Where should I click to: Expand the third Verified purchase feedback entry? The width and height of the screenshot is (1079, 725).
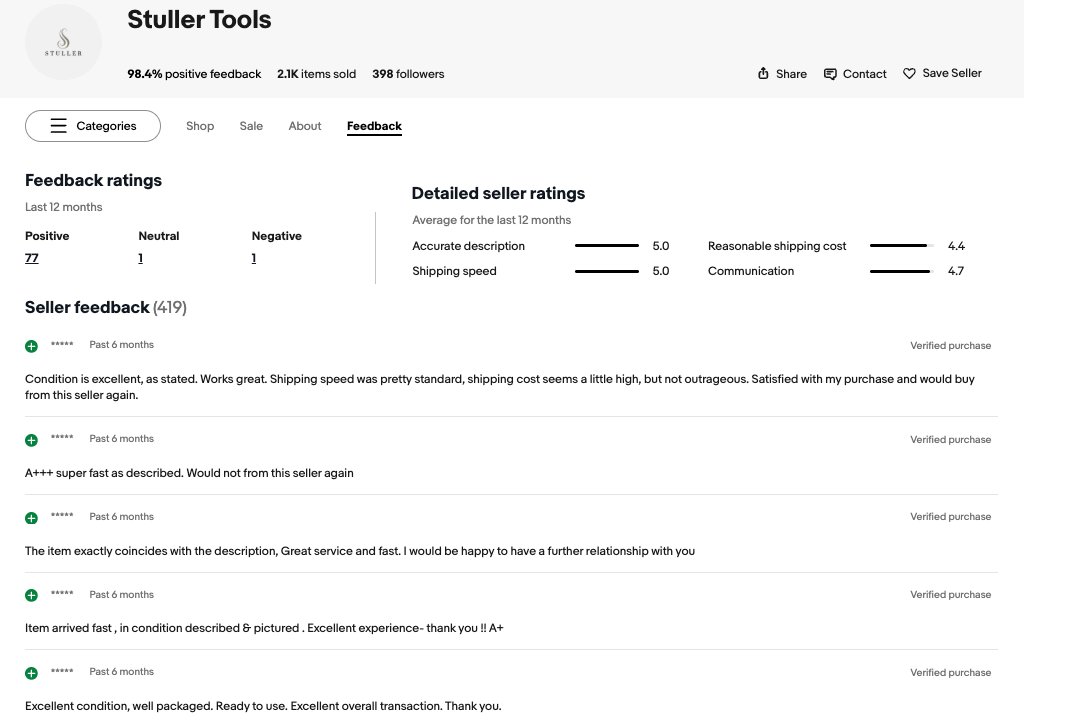point(30,517)
